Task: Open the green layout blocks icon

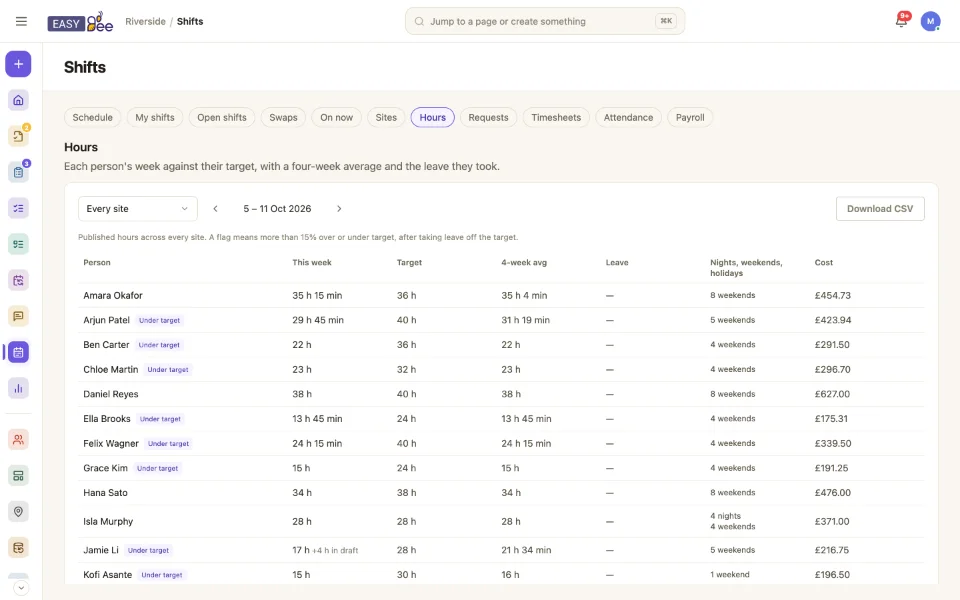Action: tap(18, 476)
